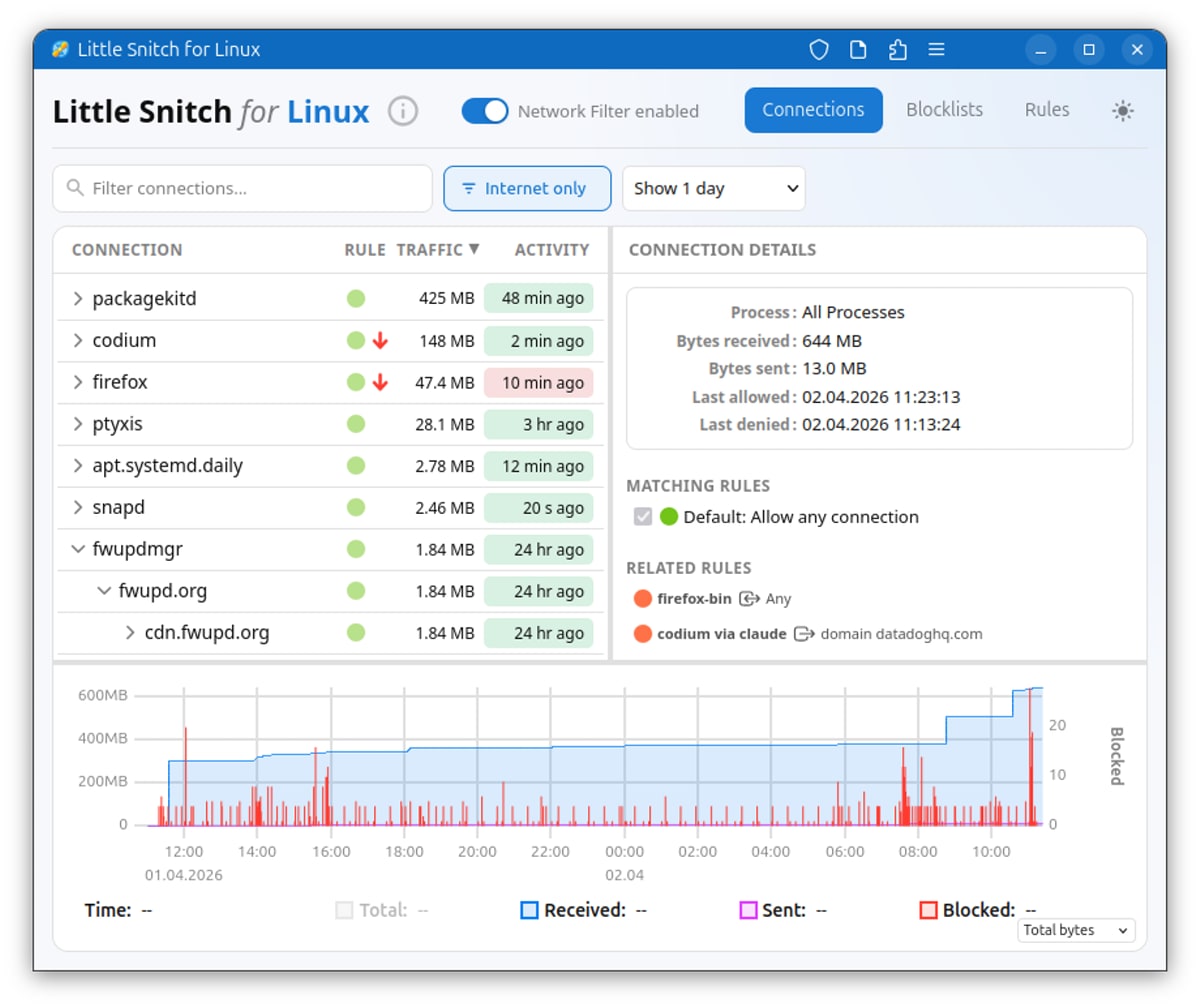Click the 148 MB traffic value for codium
The width and height of the screenshot is (1200, 1008).
tap(447, 341)
